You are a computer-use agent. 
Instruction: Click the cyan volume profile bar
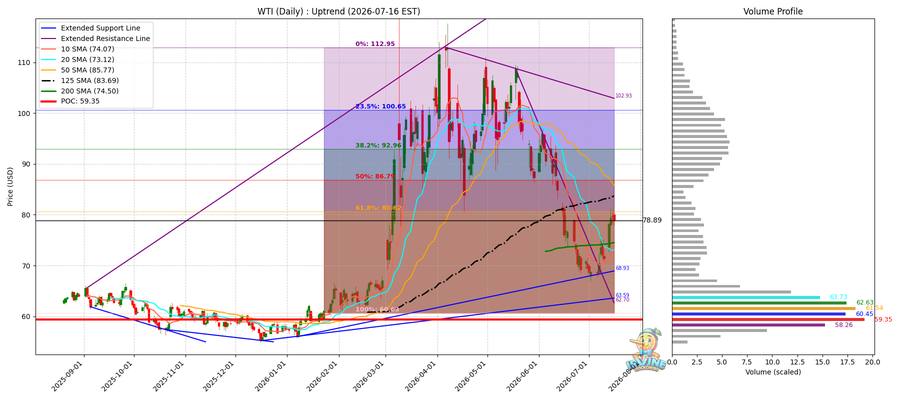pos(746,297)
